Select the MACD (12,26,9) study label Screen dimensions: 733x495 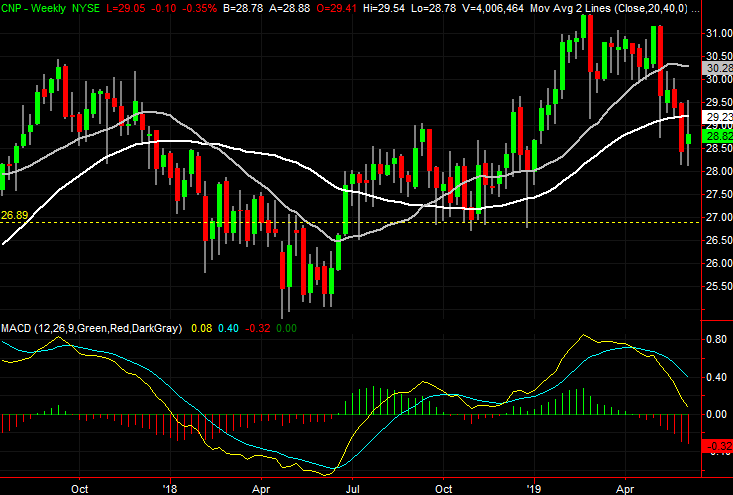tap(95, 327)
